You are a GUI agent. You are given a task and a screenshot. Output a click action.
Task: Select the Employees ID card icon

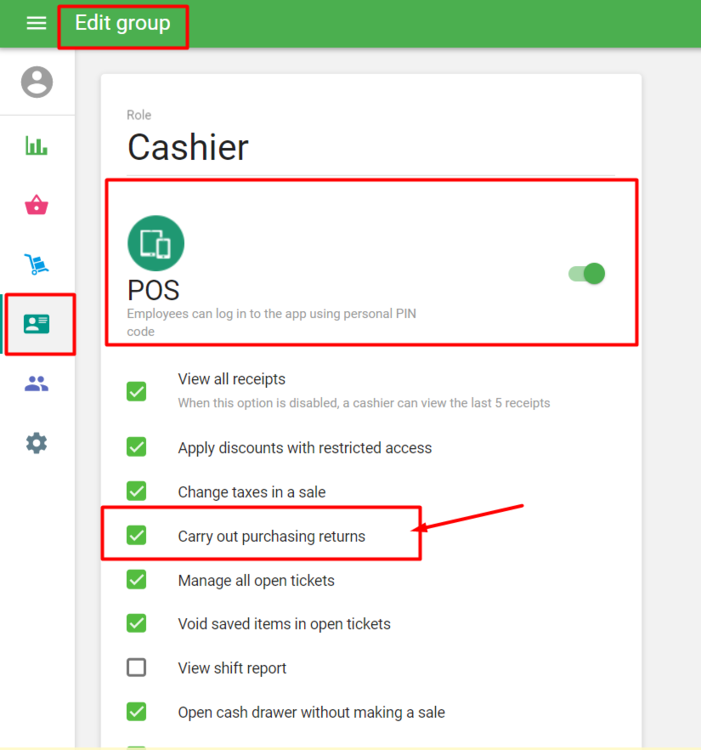[37, 324]
